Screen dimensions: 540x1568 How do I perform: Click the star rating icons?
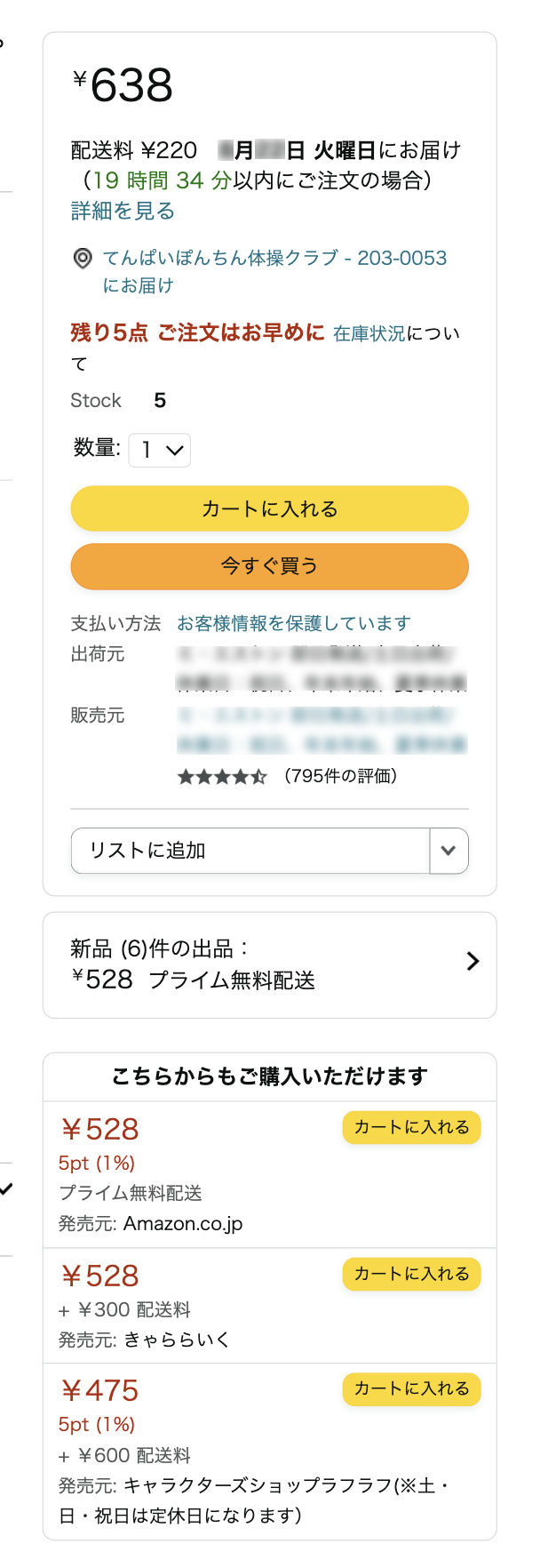coord(221,777)
